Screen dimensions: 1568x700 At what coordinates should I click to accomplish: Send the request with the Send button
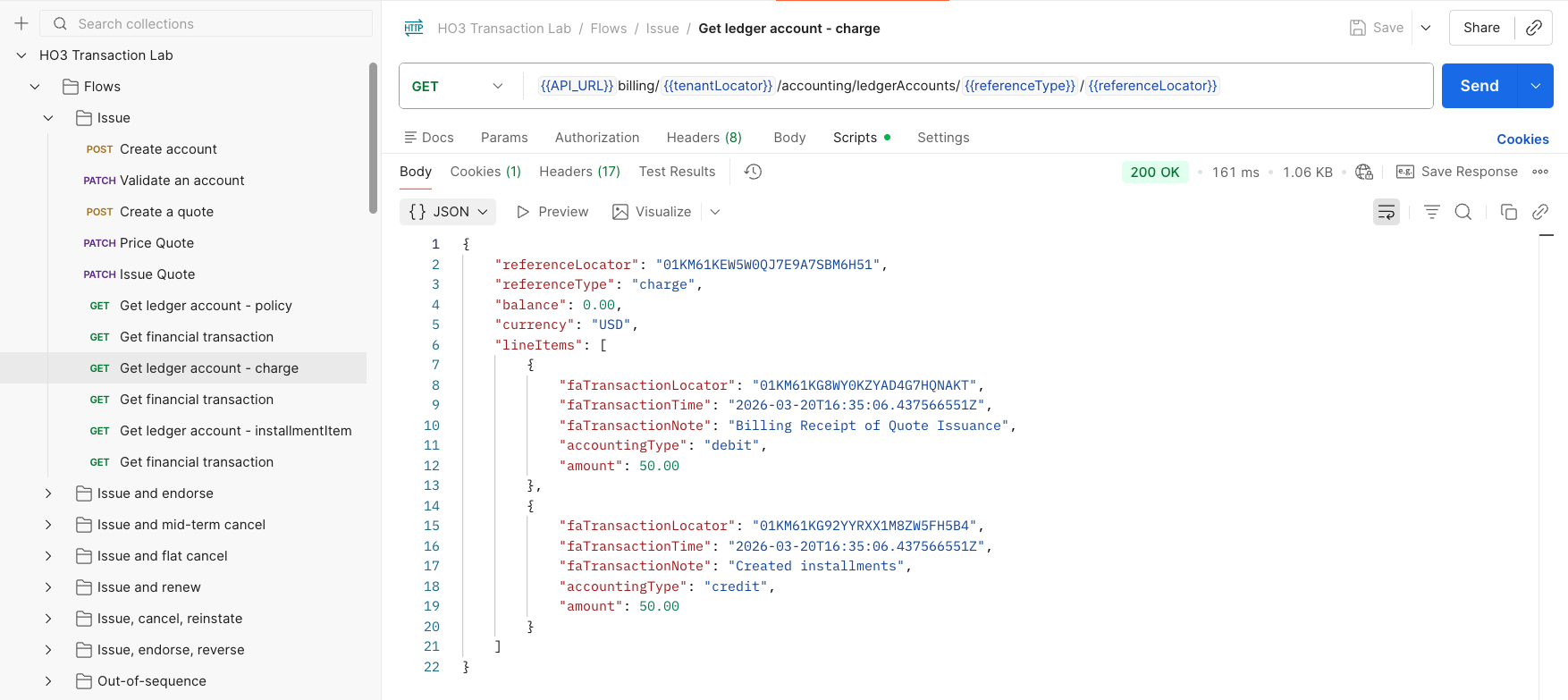tap(1479, 86)
